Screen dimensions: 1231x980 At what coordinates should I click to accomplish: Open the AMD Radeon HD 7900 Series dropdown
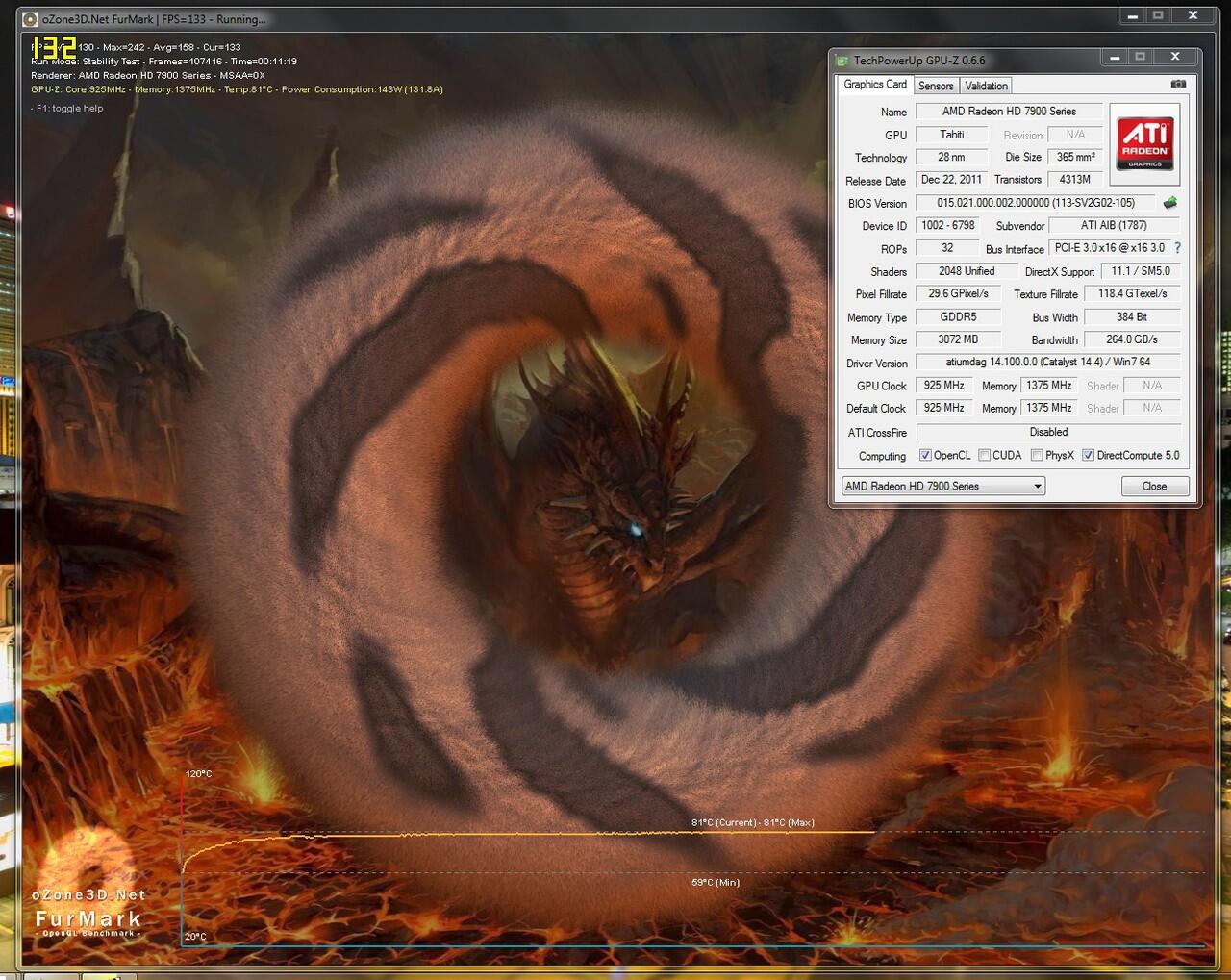click(942, 486)
